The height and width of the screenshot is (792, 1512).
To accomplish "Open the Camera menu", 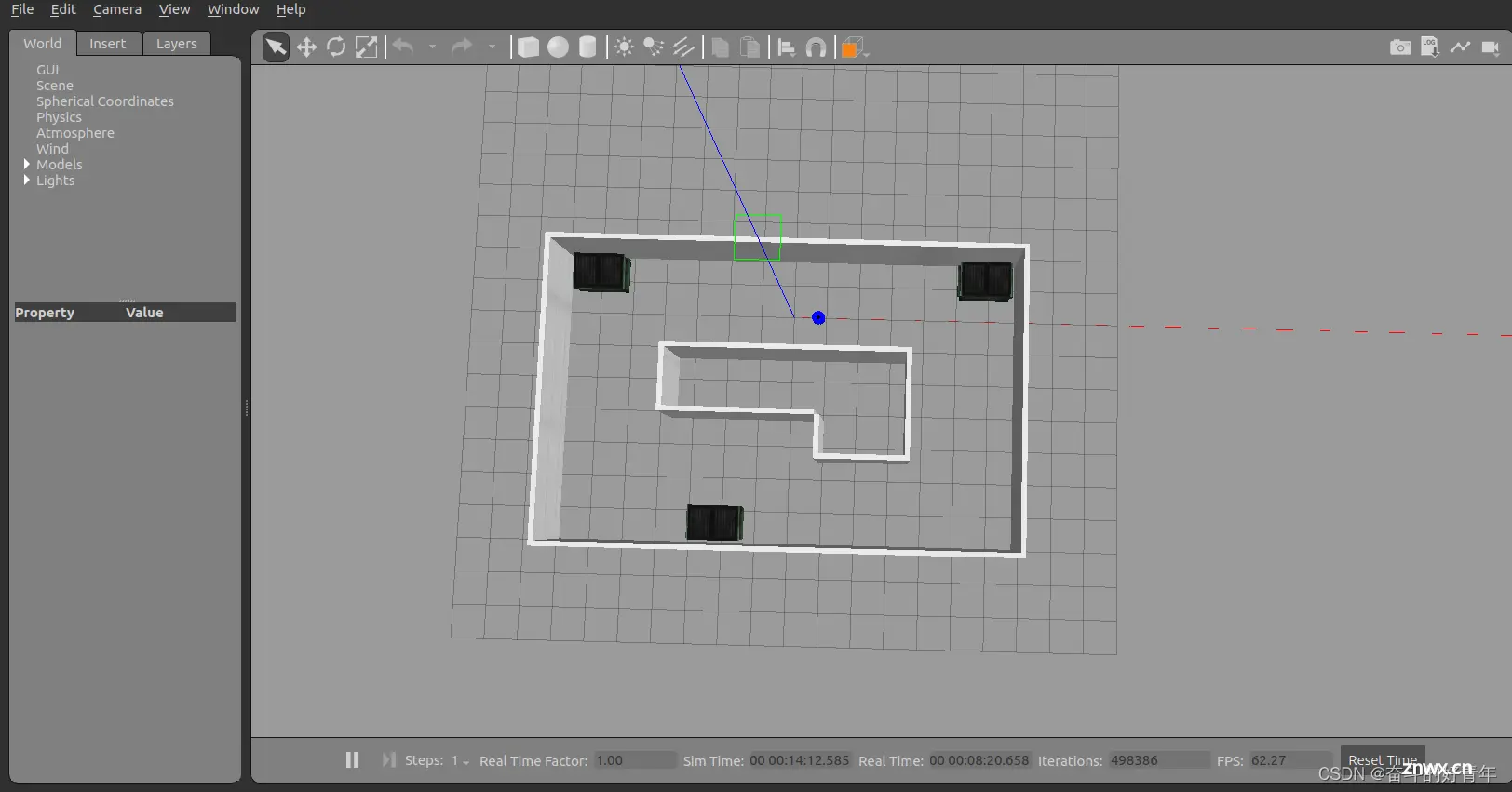I will tap(117, 9).
